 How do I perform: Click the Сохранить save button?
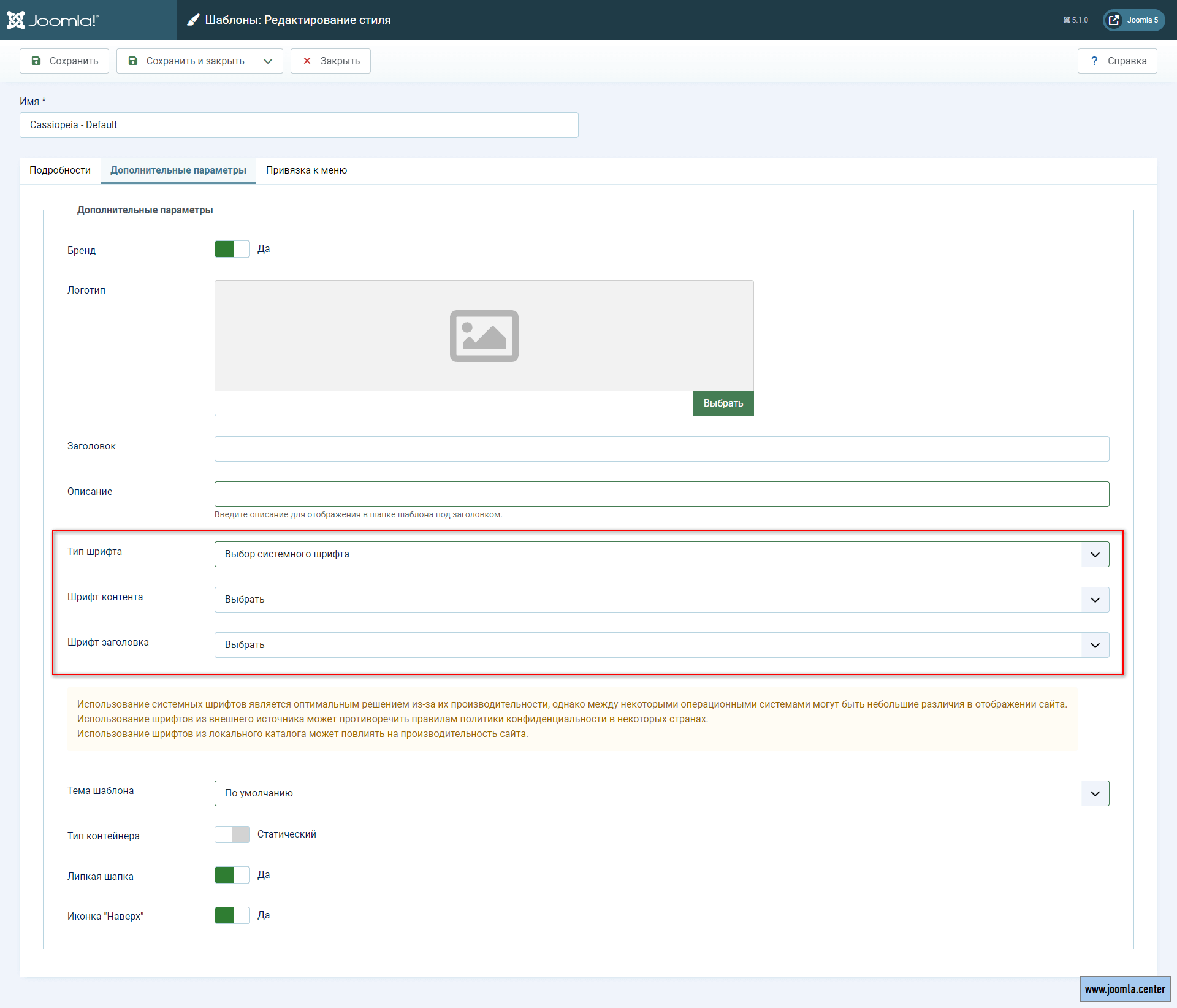click(64, 61)
